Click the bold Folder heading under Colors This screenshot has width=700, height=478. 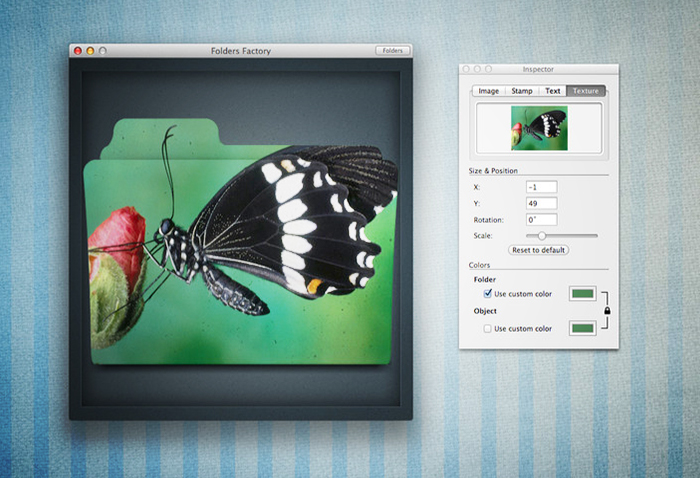pos(485,279)
